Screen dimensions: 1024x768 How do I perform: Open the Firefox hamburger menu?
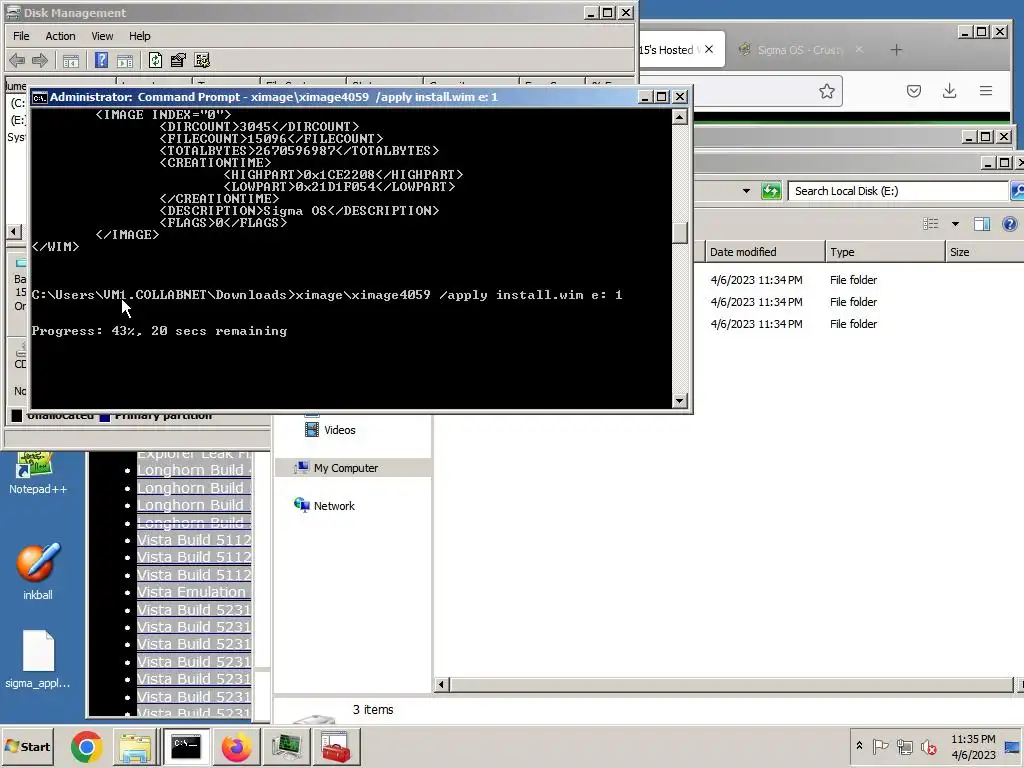point(986,91)
